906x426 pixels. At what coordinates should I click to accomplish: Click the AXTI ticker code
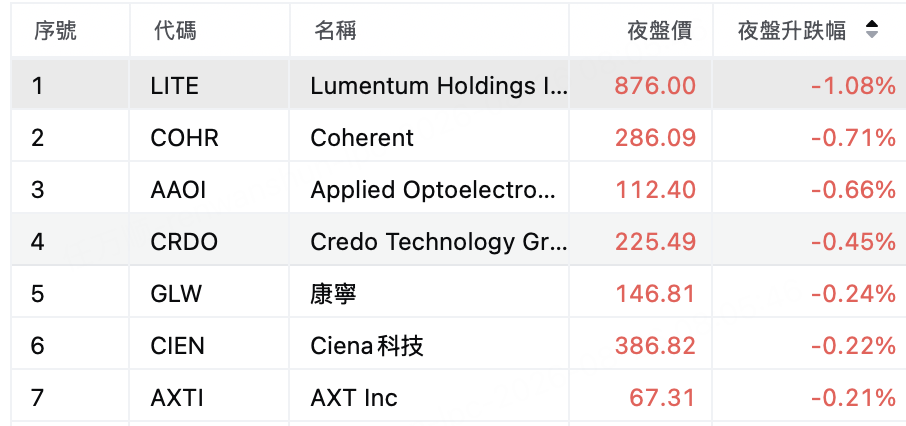point(177,398)
